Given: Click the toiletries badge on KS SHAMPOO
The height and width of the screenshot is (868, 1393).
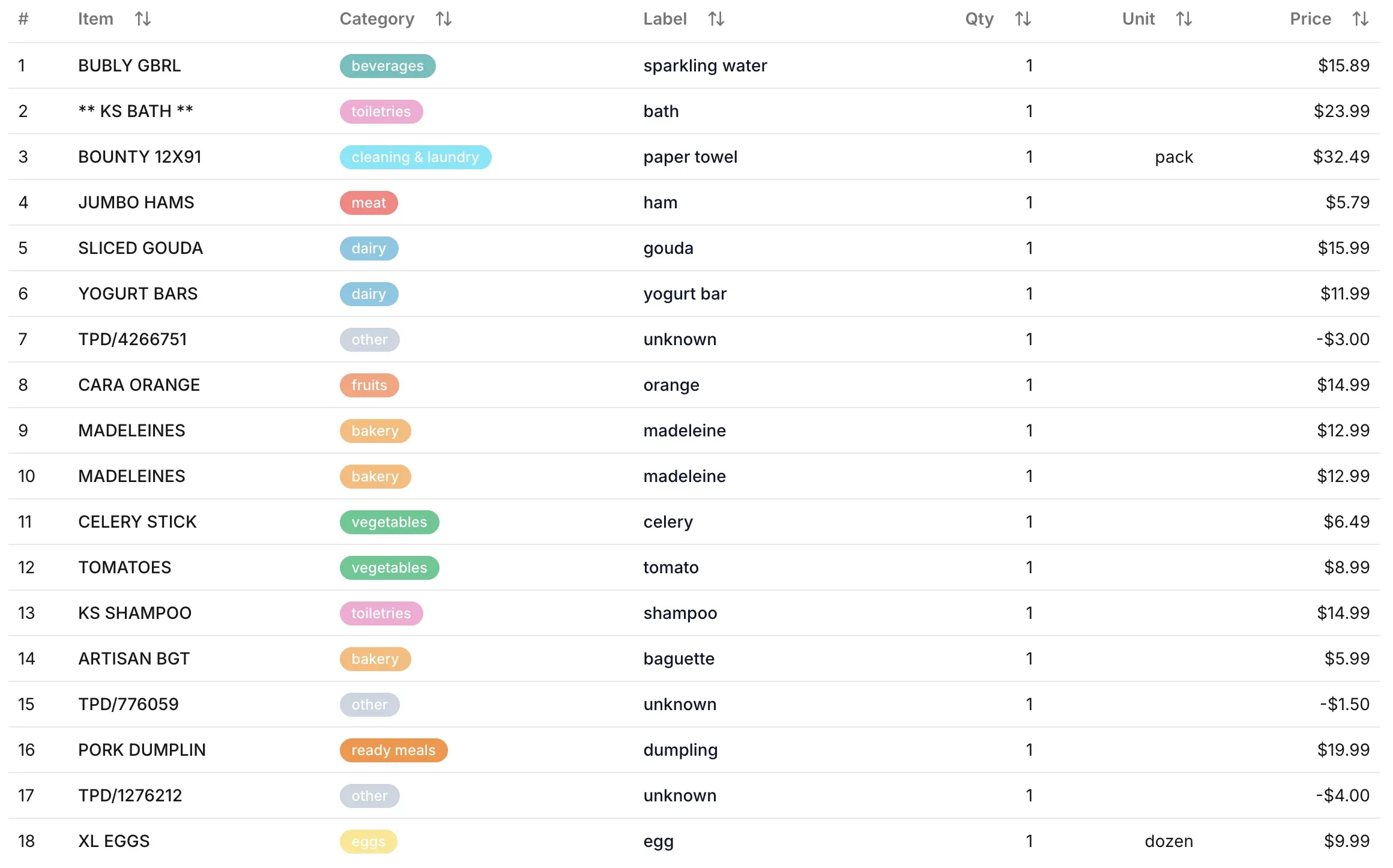Looking at the screenshot, I should point(381,613).
